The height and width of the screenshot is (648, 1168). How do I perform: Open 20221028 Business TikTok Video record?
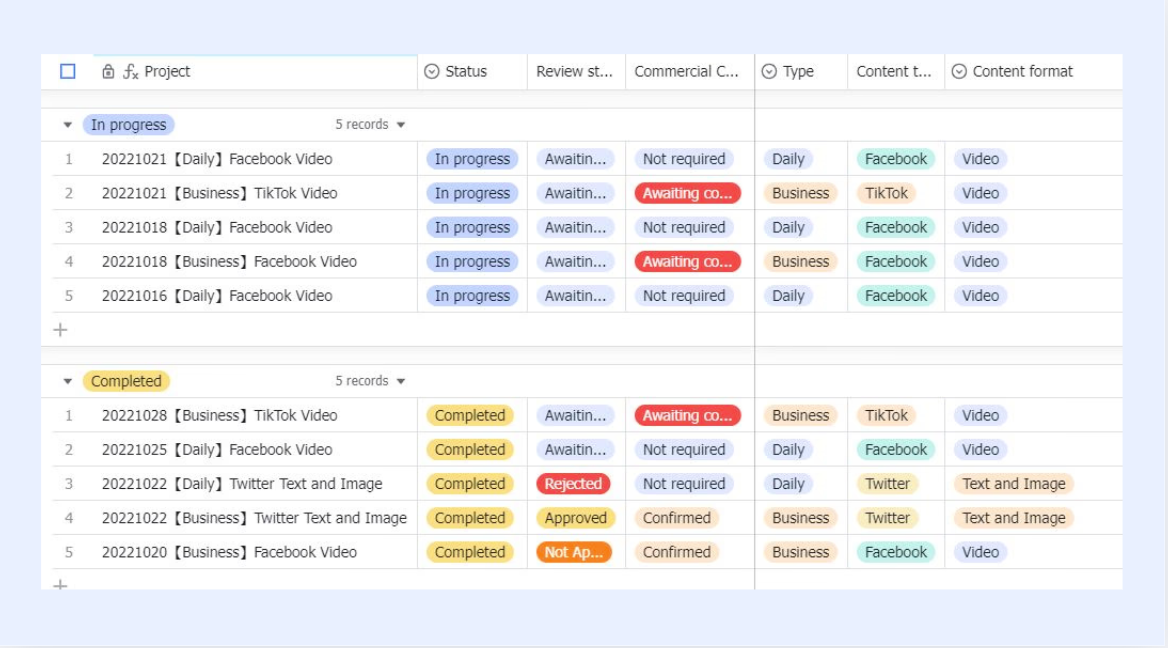(220, 416)
